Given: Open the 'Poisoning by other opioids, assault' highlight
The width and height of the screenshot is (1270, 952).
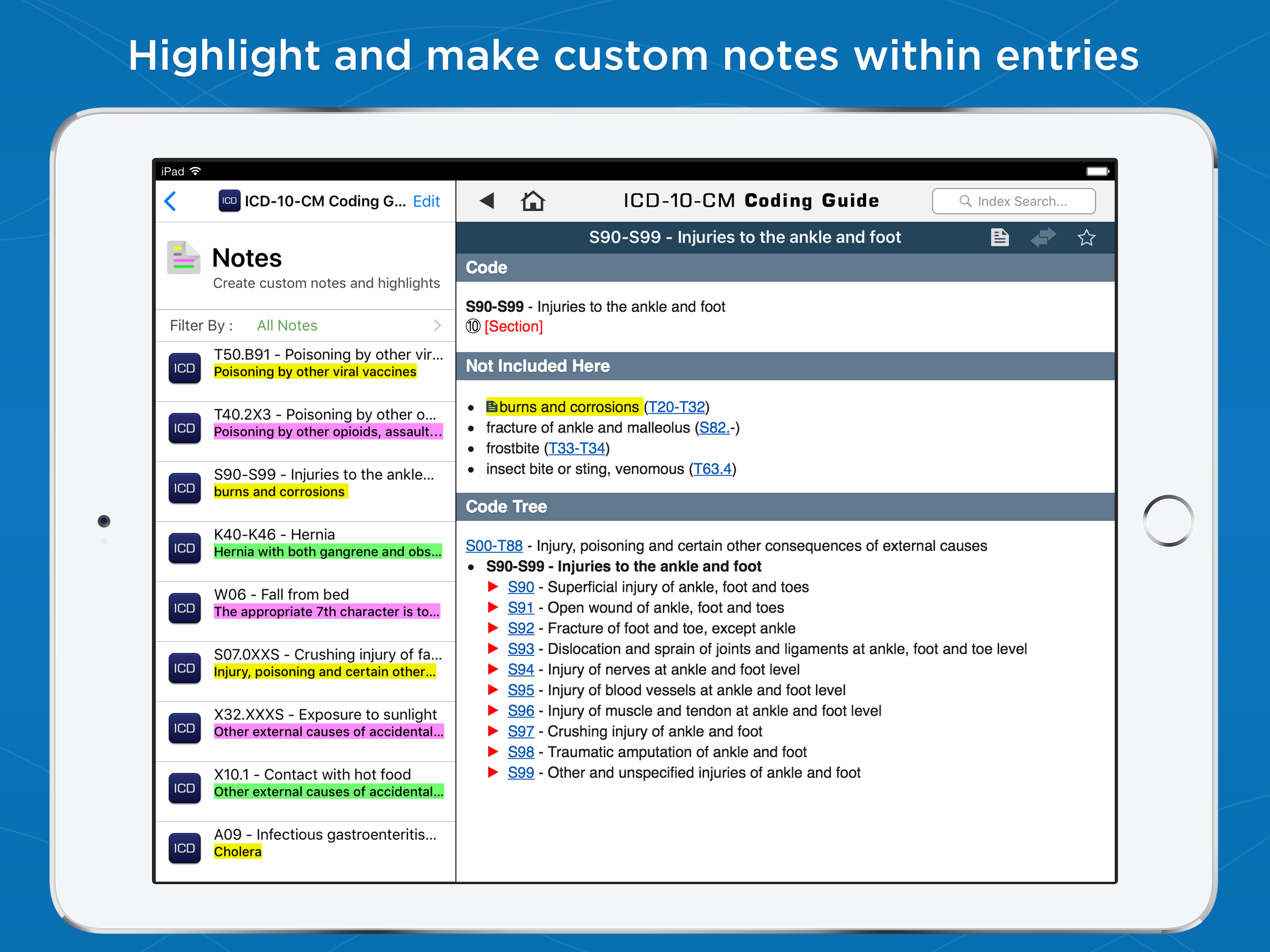Looking at the screenshot, I should pos(328,431).
